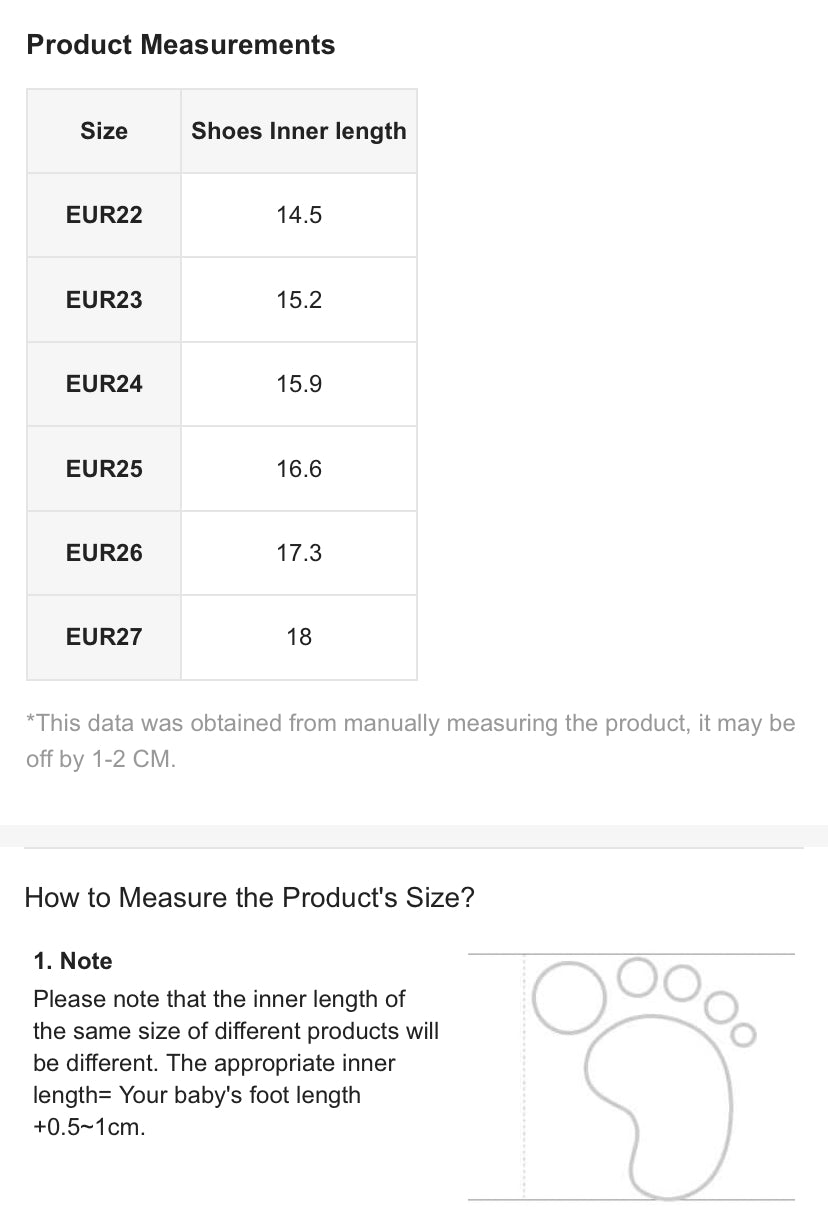The image size is (828, 1211).
Task: Select the EUR27 size cell
Action: [x=104, y=637]
